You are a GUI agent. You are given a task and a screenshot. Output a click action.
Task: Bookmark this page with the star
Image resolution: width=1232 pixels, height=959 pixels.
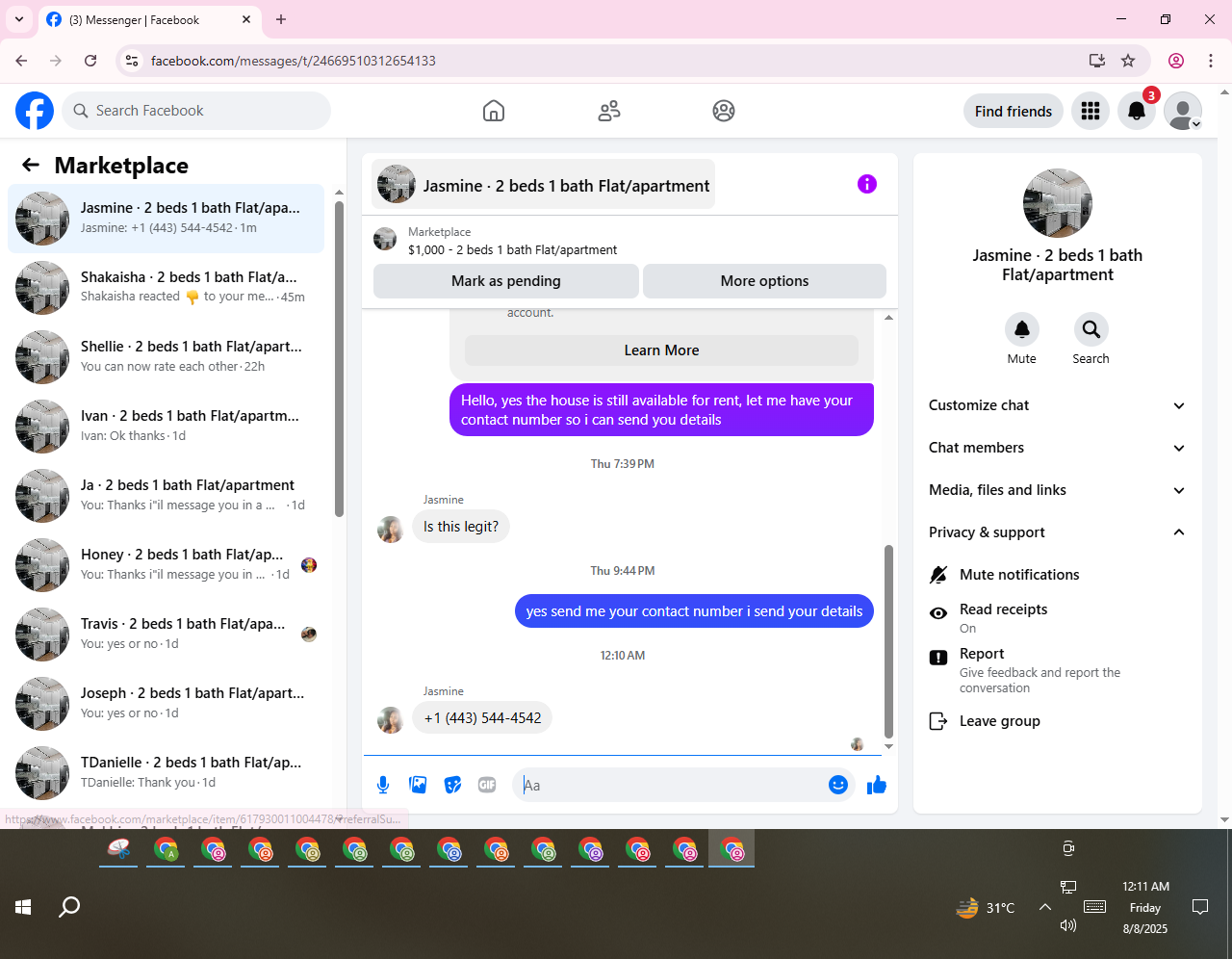point(1128,61)
